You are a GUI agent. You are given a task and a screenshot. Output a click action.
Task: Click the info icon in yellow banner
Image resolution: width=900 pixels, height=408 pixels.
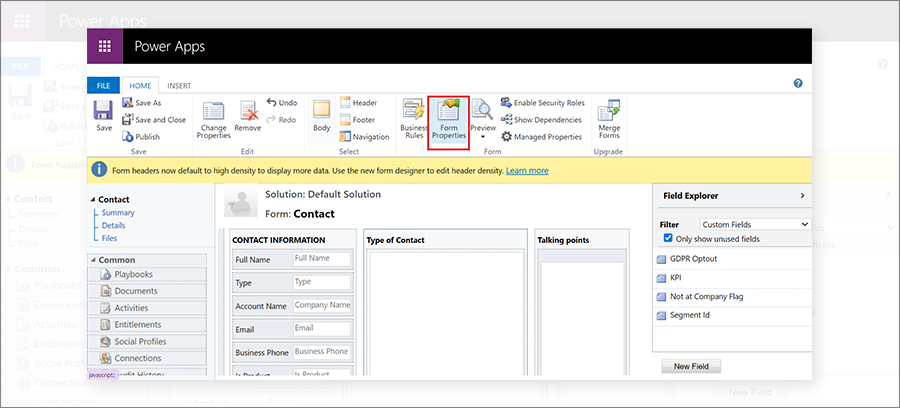coord(100,170)
